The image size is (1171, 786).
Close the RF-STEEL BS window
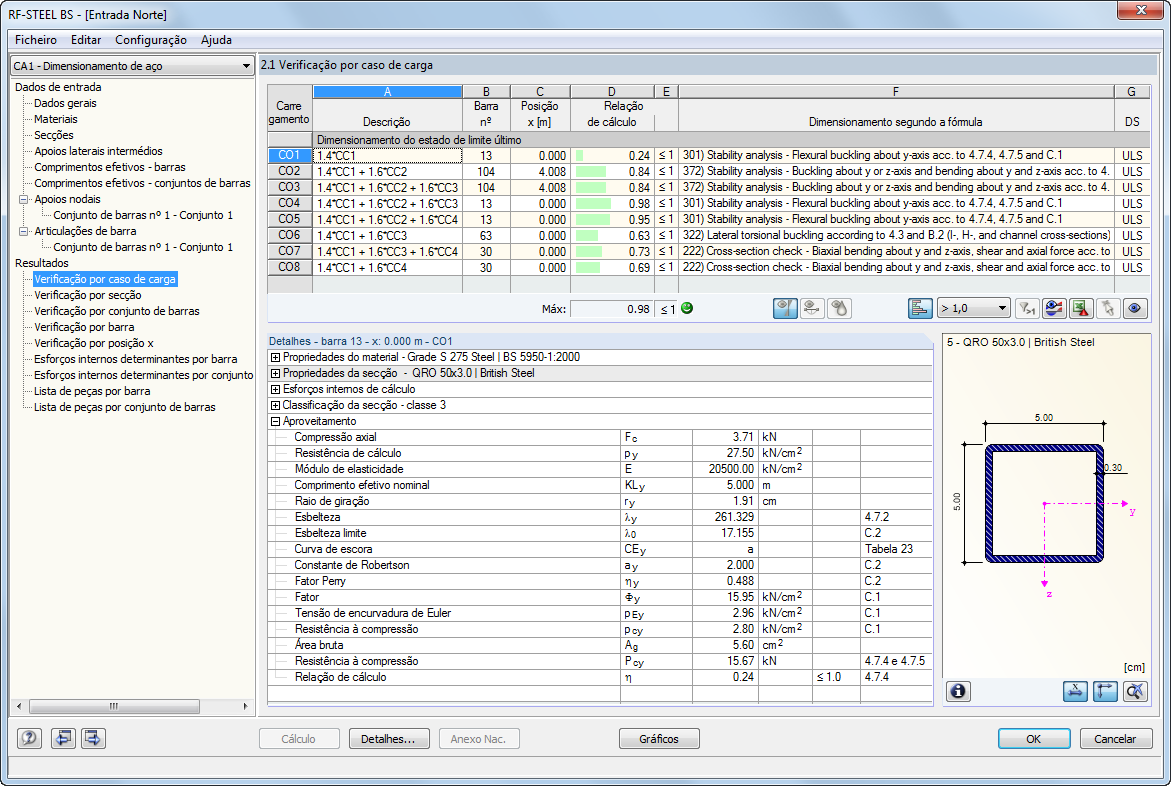coord(1141,10)
